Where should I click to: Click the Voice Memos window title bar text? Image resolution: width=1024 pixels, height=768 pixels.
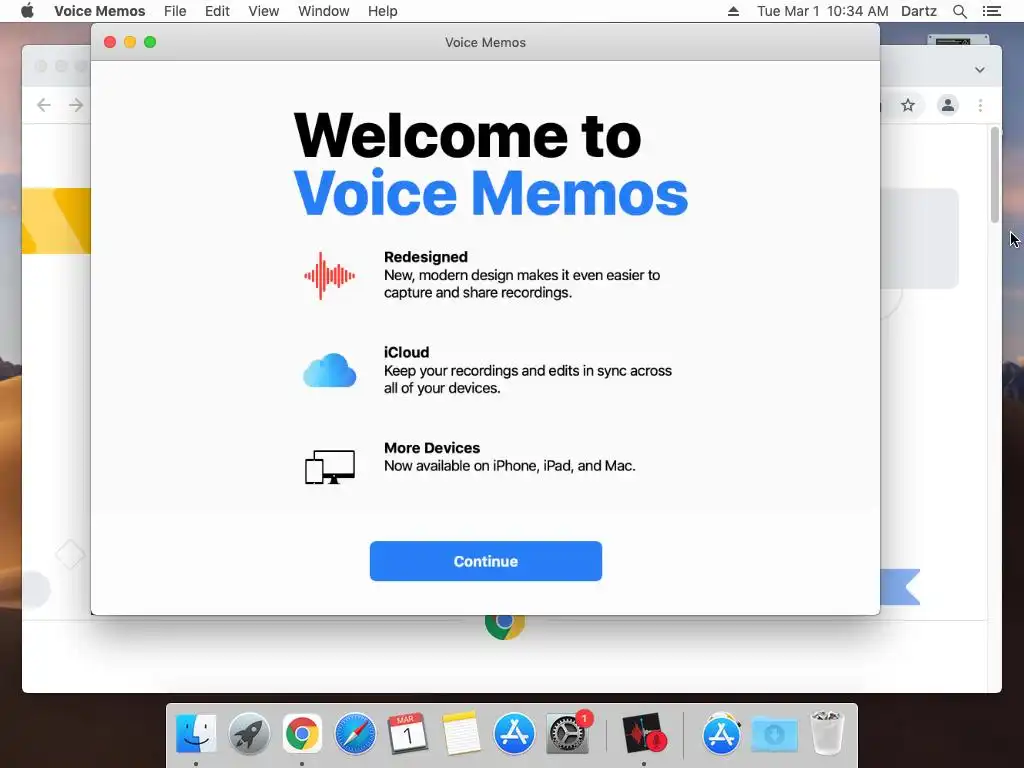point(485,42)
